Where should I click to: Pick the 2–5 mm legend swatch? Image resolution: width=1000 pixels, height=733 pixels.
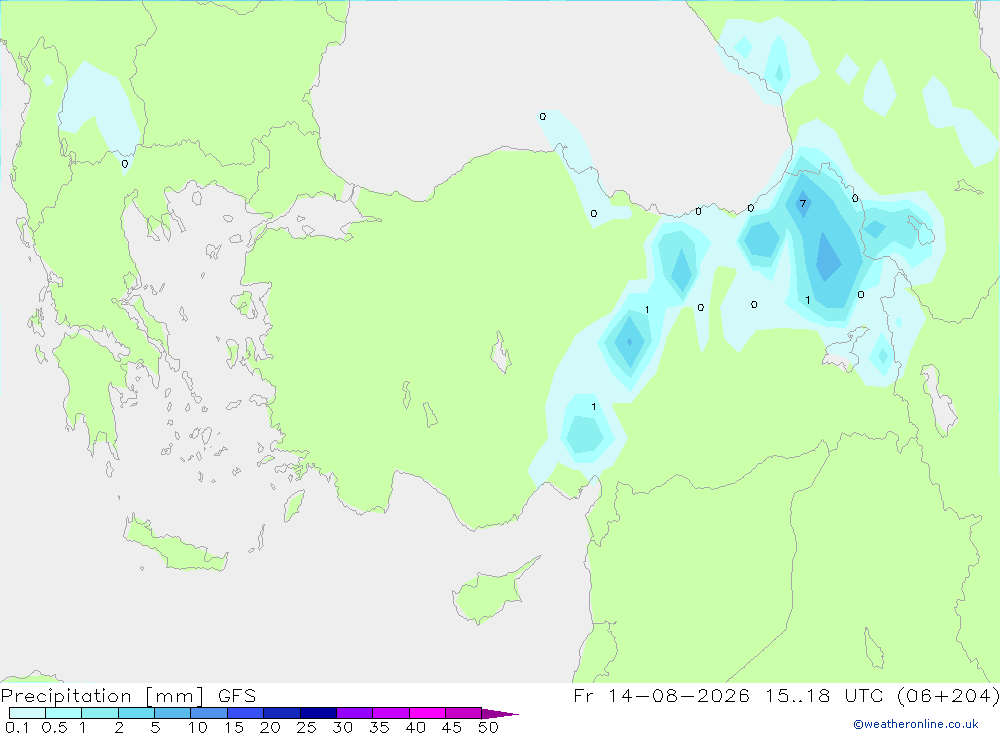(136, 713)
